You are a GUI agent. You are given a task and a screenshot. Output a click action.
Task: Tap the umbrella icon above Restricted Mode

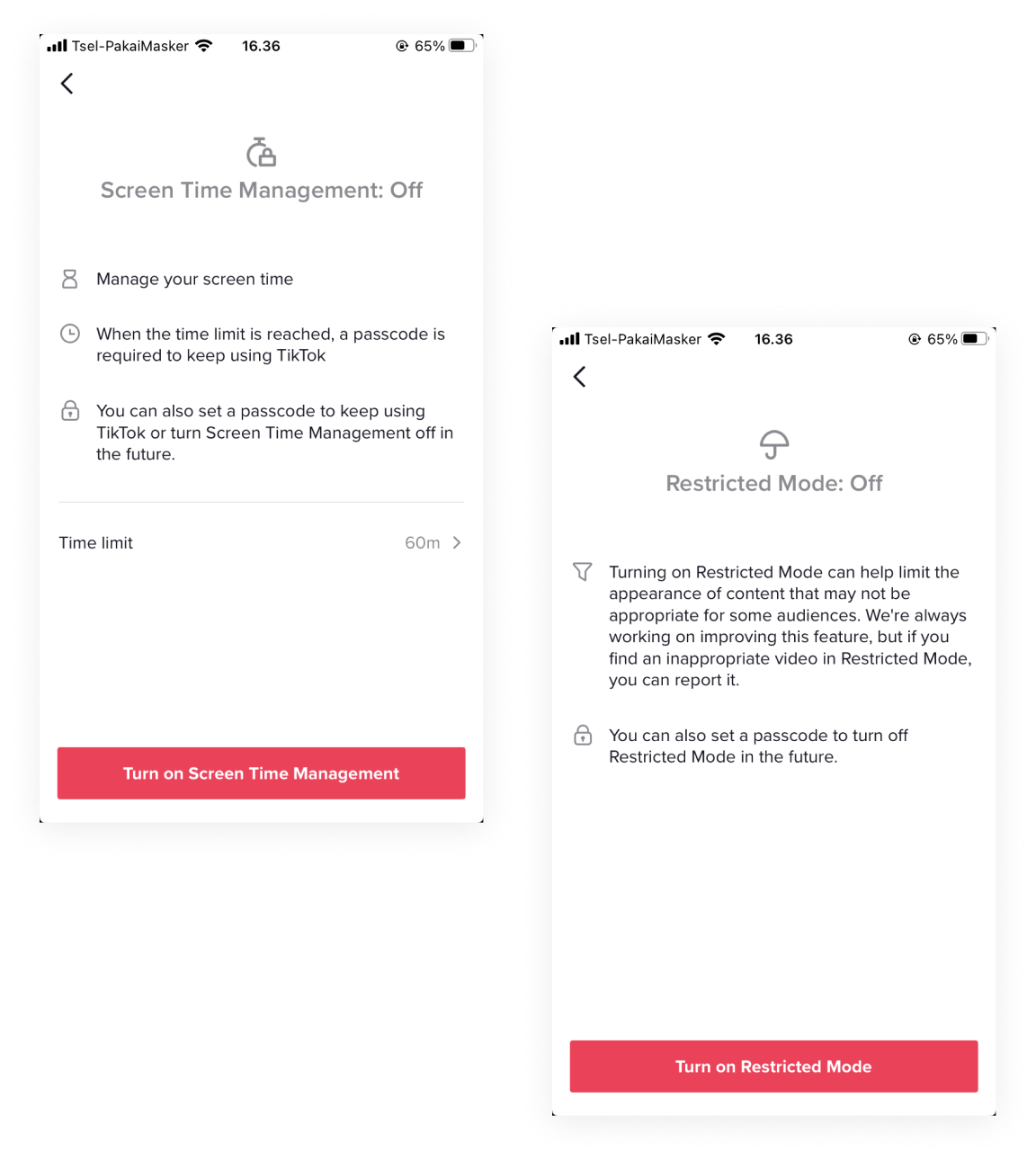[773, 444]
